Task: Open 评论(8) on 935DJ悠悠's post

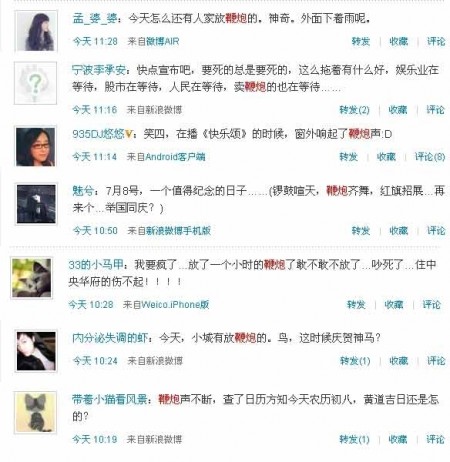Action: coord(429,156)
